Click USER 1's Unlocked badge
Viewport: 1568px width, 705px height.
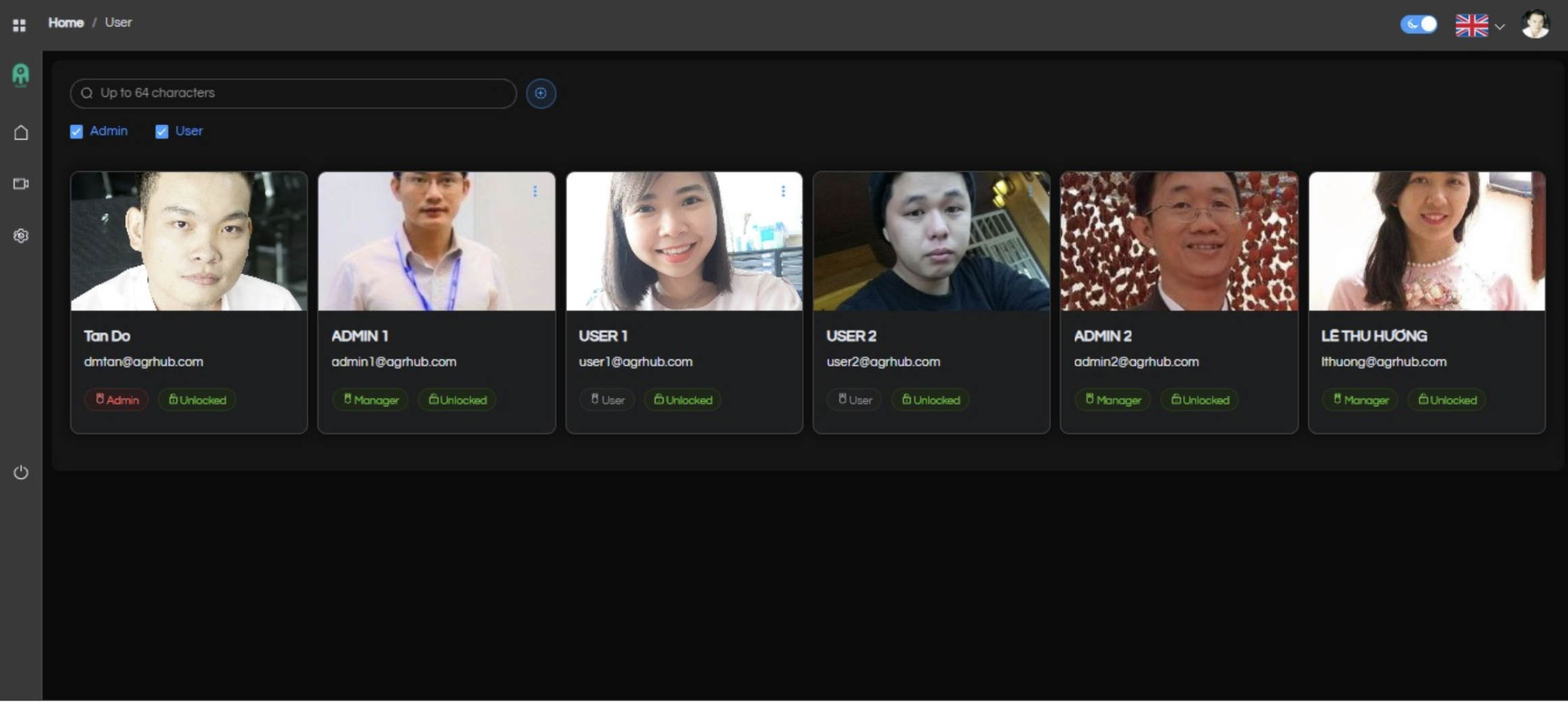(x=683, y=400)
